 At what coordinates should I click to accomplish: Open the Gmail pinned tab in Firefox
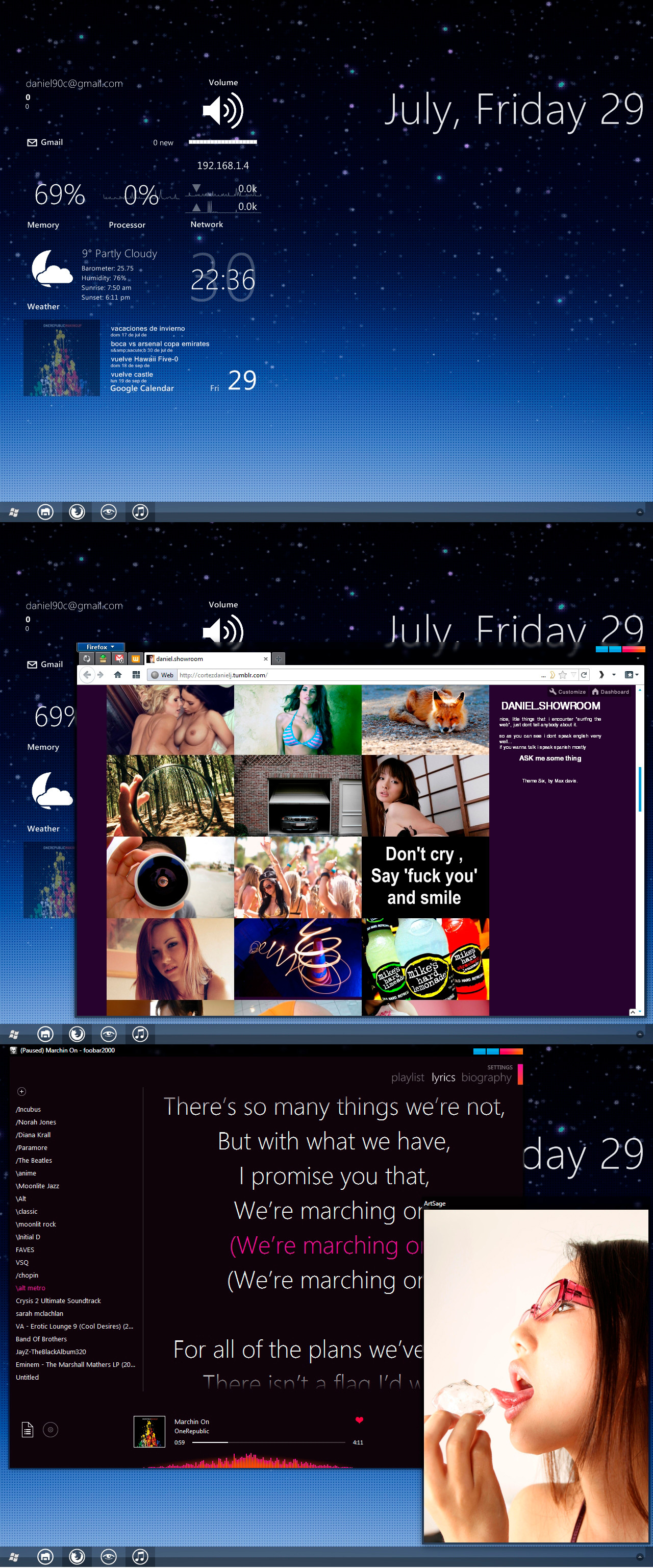(119, 658)
